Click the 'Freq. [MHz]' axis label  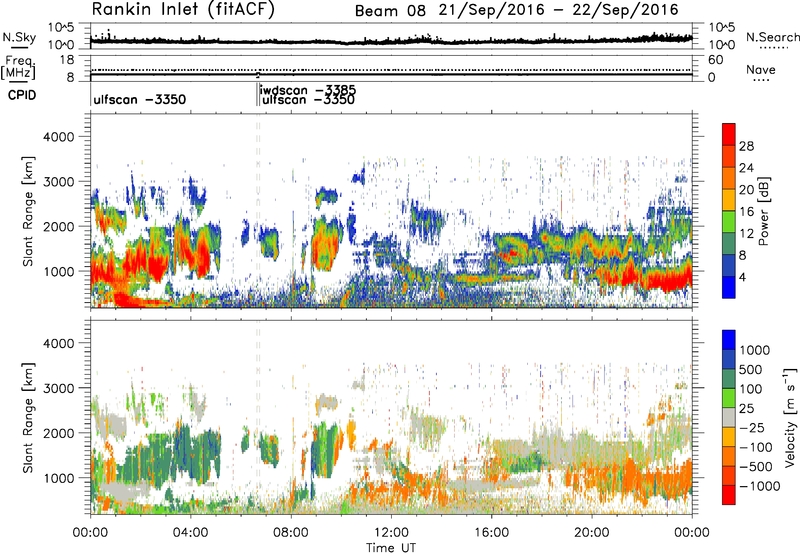18,68
